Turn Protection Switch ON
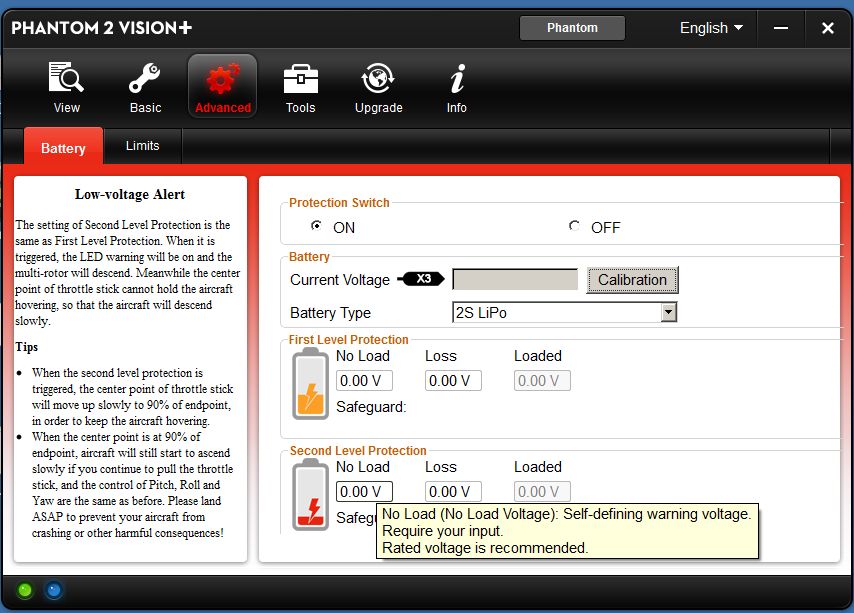Image resolution: width=854 pixels, height=613 pixels. tap(316, 225)
